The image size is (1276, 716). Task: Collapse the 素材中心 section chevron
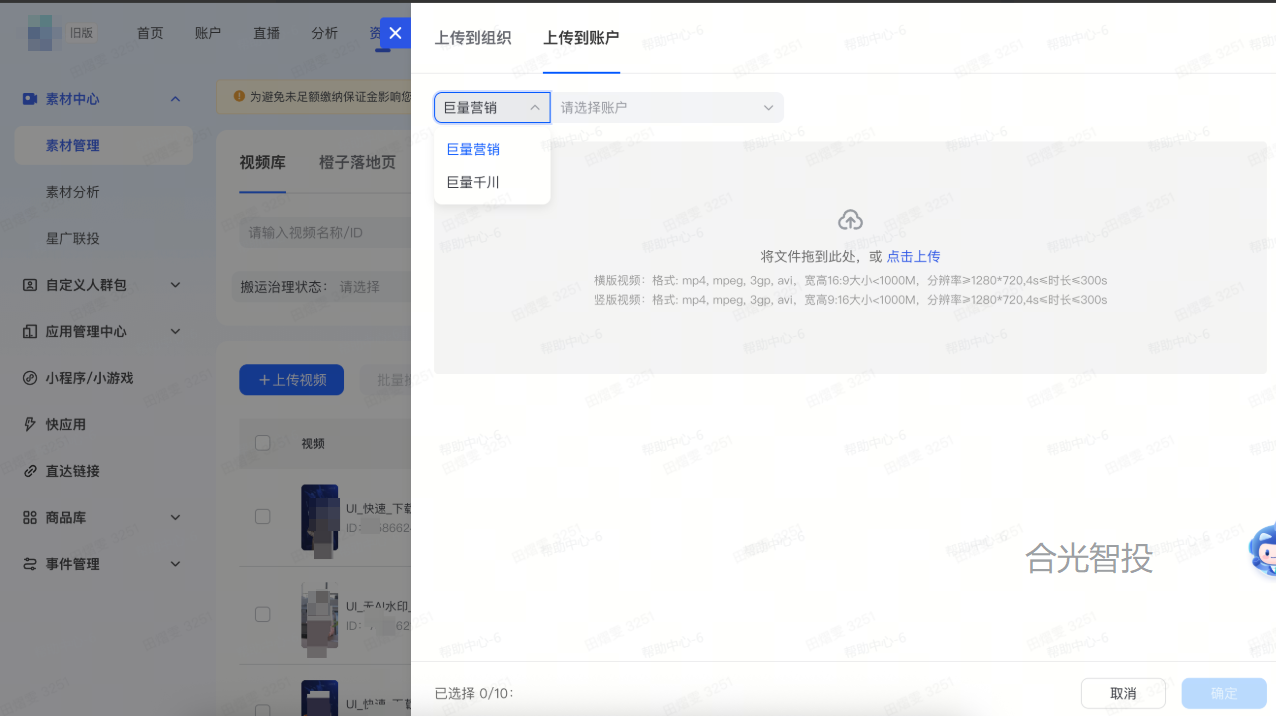point(175,99)
